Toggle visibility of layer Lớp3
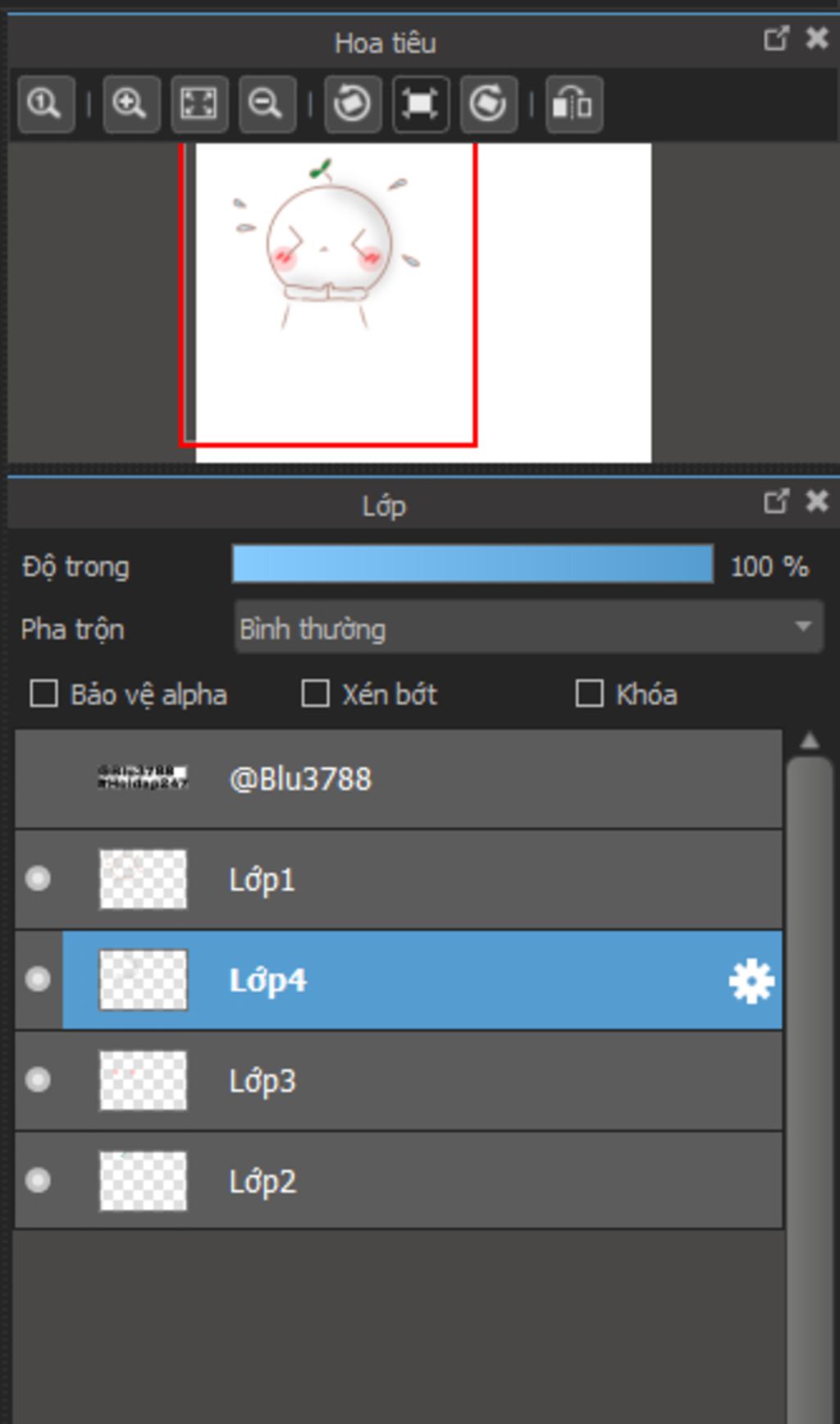This screenshot has height=1424, width=840. 38,1079
